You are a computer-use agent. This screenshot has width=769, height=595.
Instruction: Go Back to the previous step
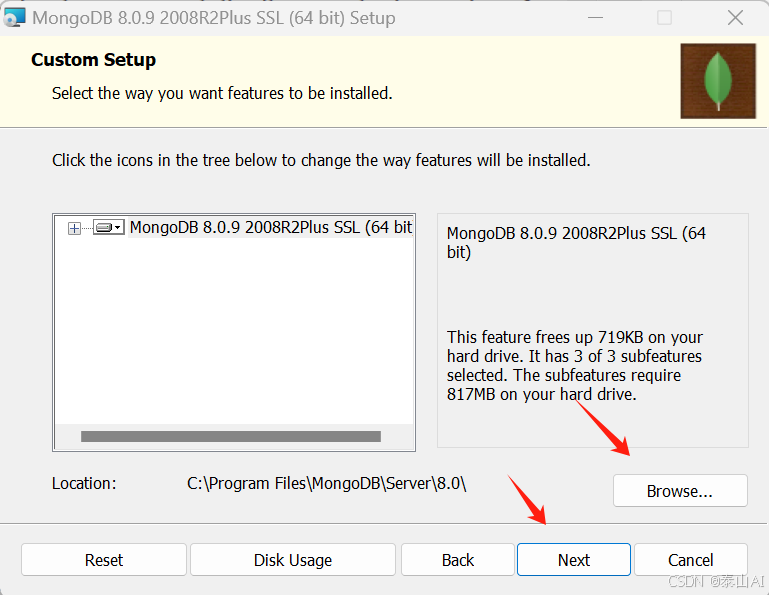coord(458,560)
